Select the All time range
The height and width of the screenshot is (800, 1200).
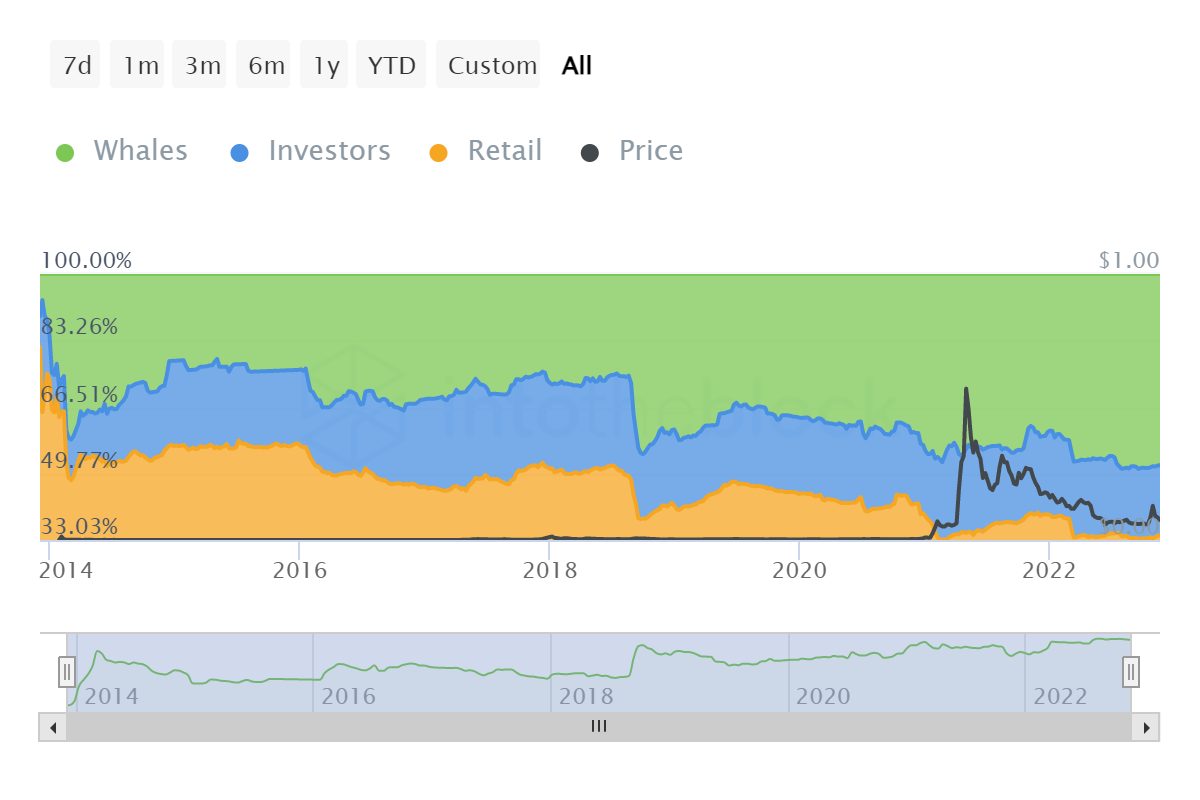point(577,66)
